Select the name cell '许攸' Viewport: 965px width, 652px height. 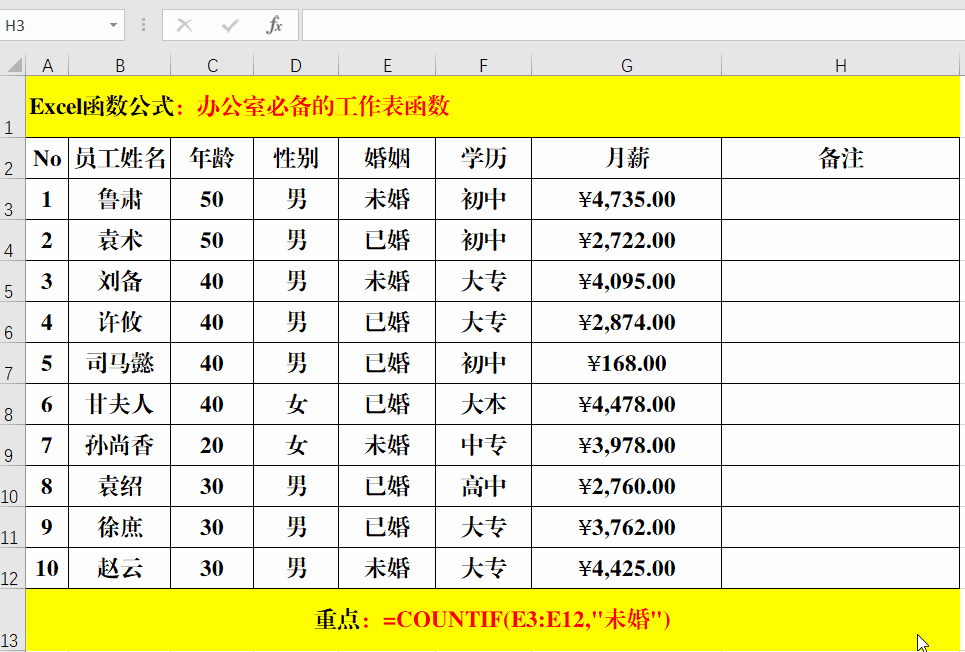(119, 322)
